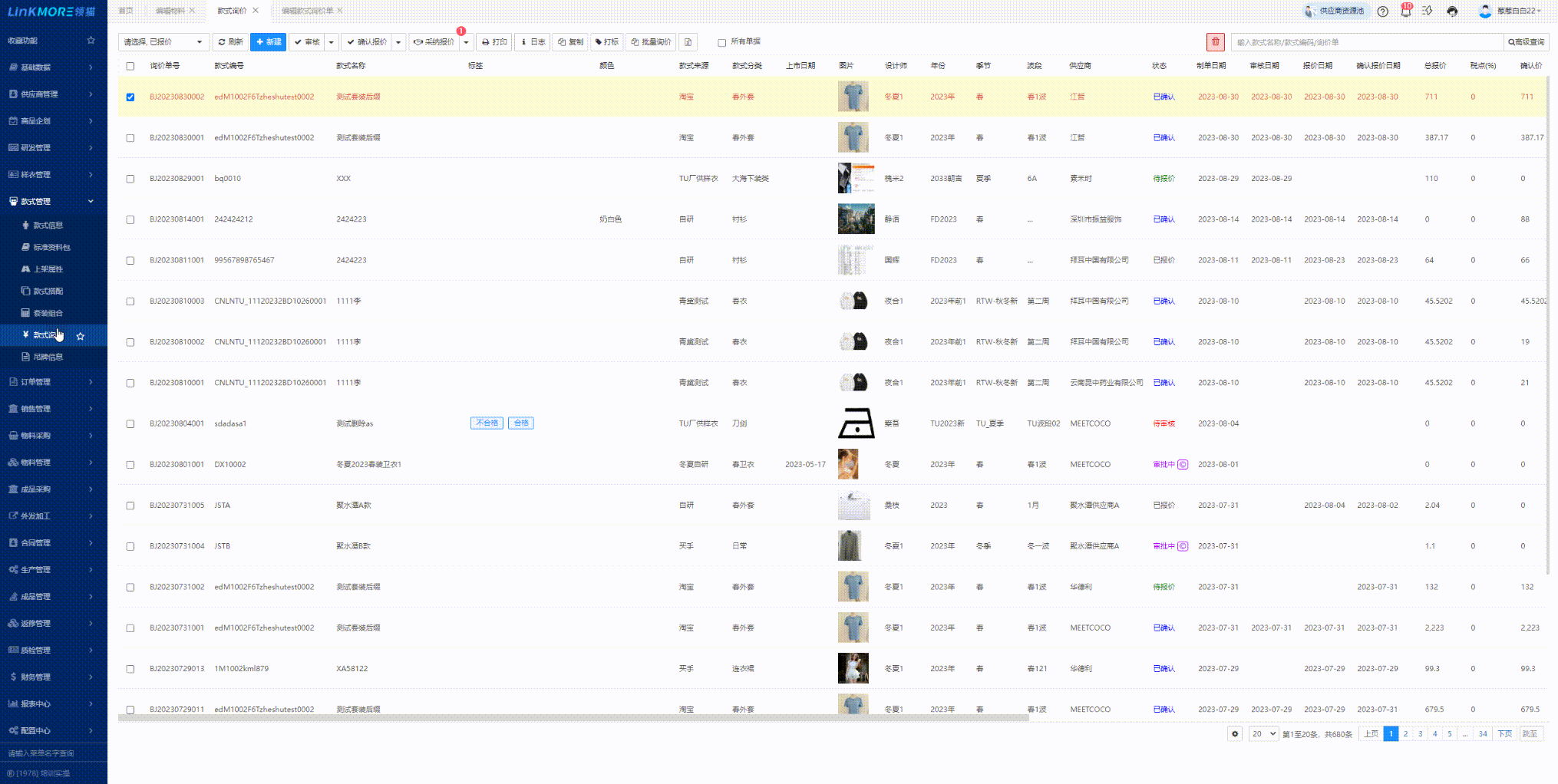Viewport: 1558px width, 784px height.
Task: Click the red trash delete icon
Action: coord(1215,42)
